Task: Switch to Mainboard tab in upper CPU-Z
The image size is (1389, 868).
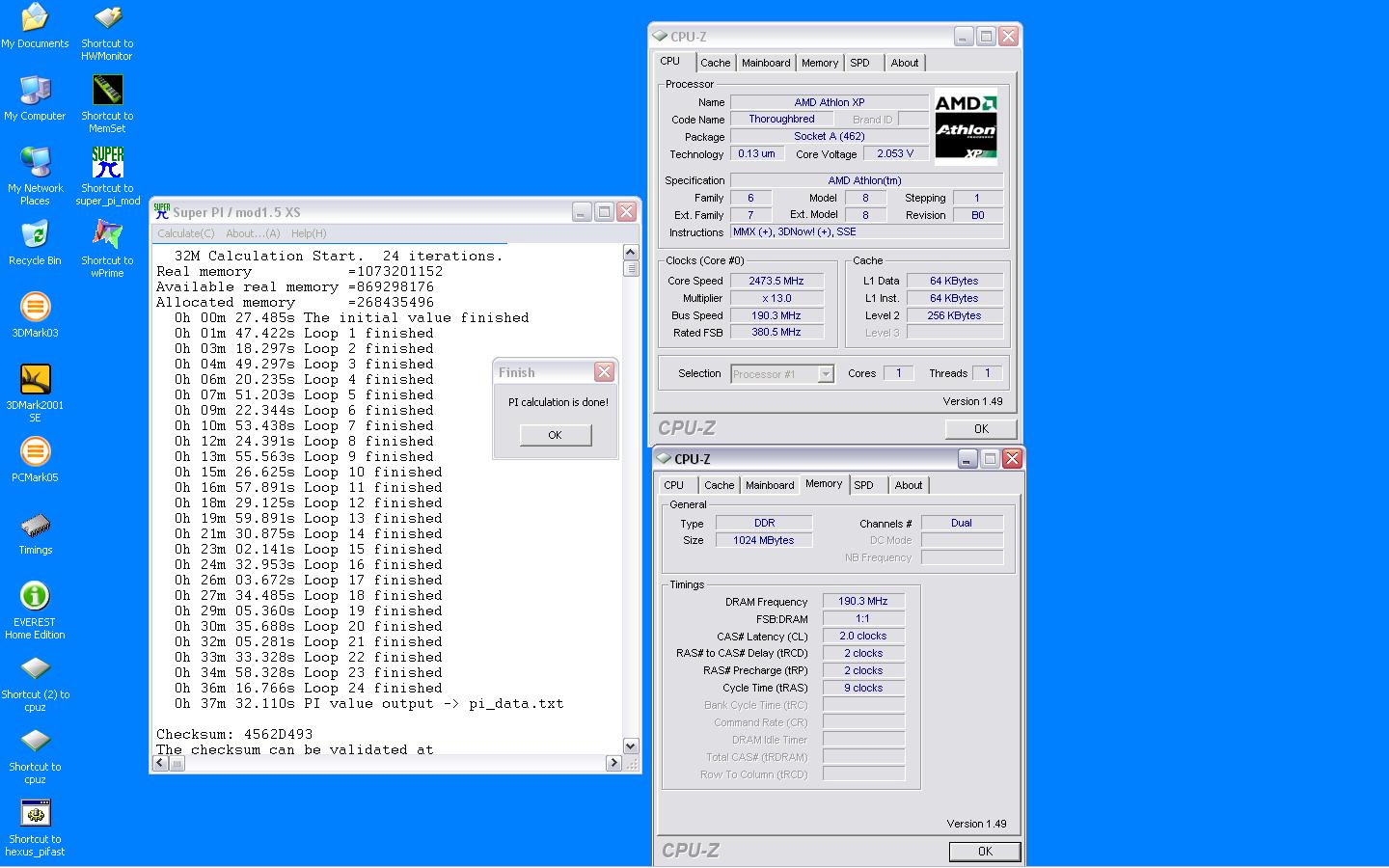Action: point(766,63)
